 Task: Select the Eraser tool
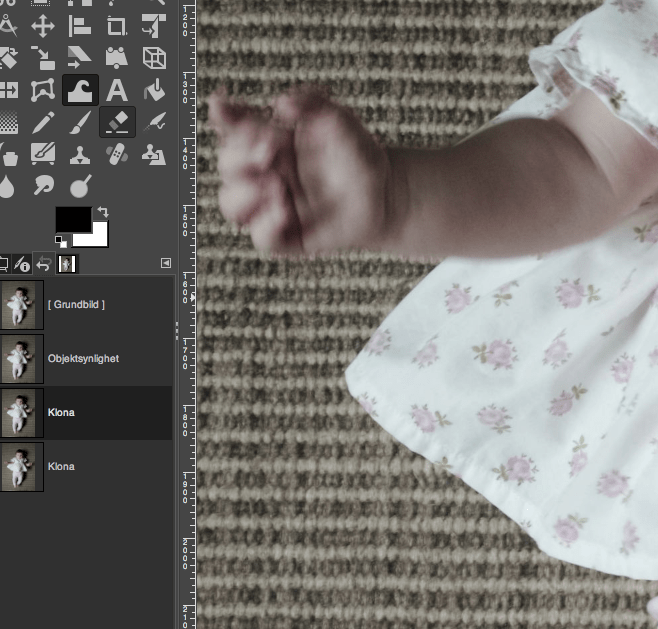pyautogui.click(x=117, y=123)
